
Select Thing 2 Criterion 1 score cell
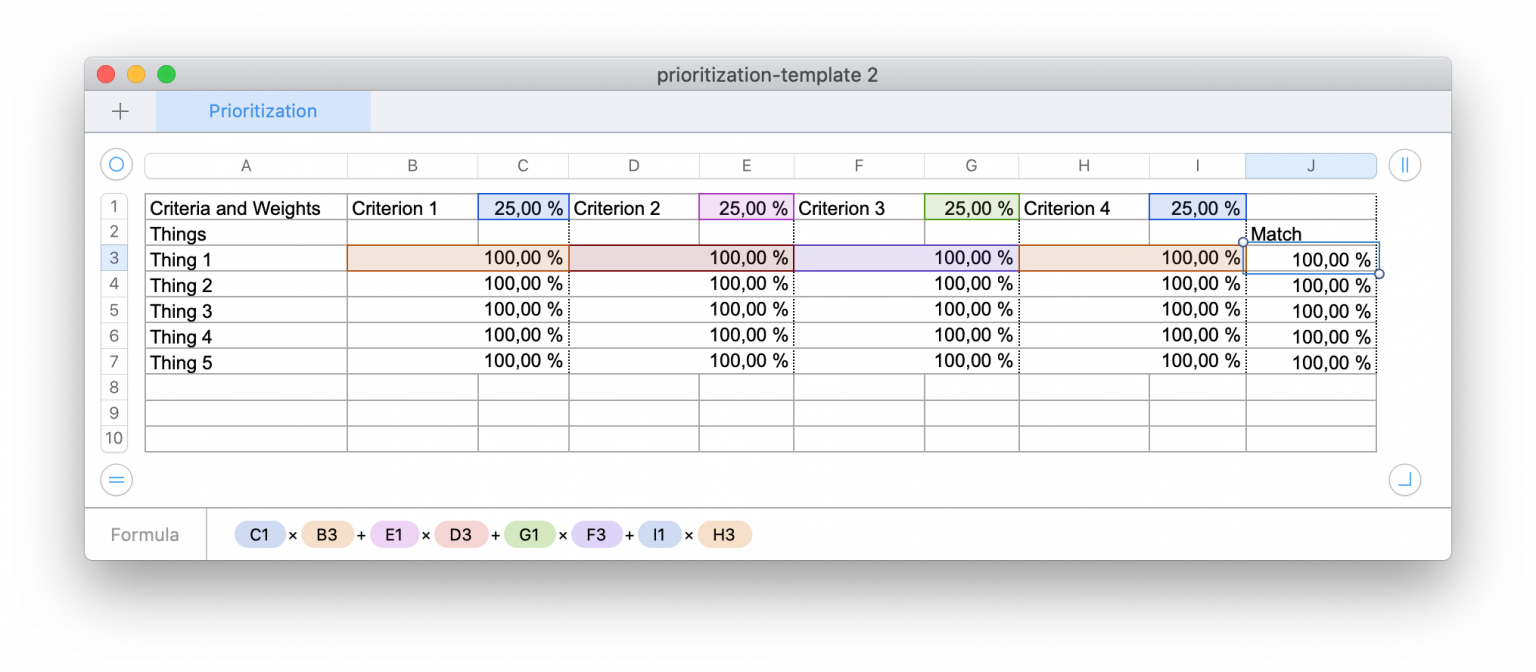pos(458,285)
